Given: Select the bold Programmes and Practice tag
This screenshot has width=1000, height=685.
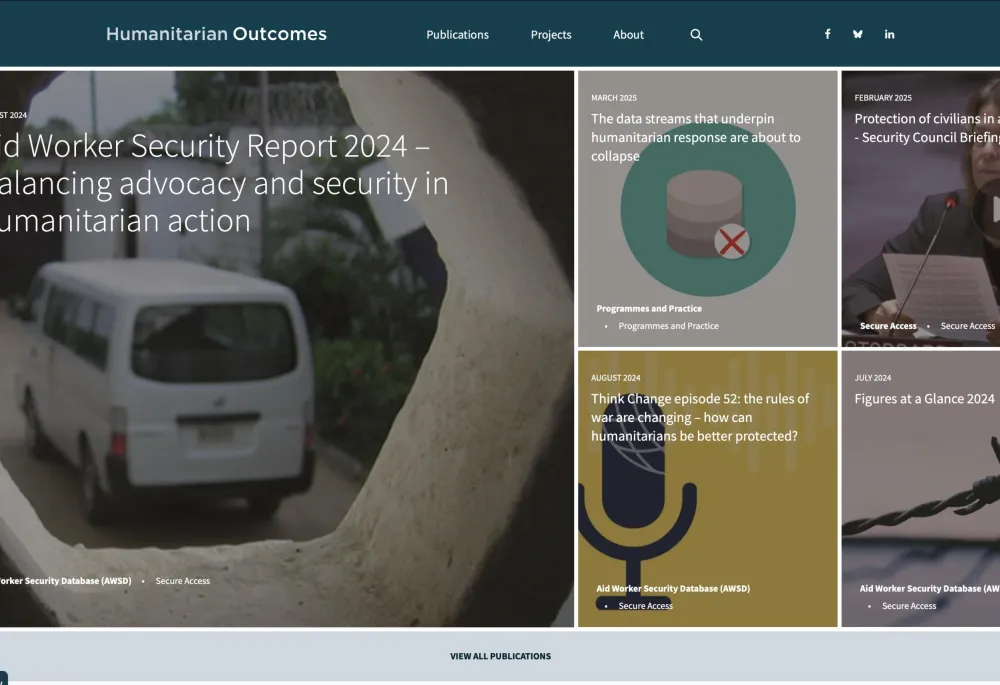Looking at the screenshot, I should (x=649, y=309).
